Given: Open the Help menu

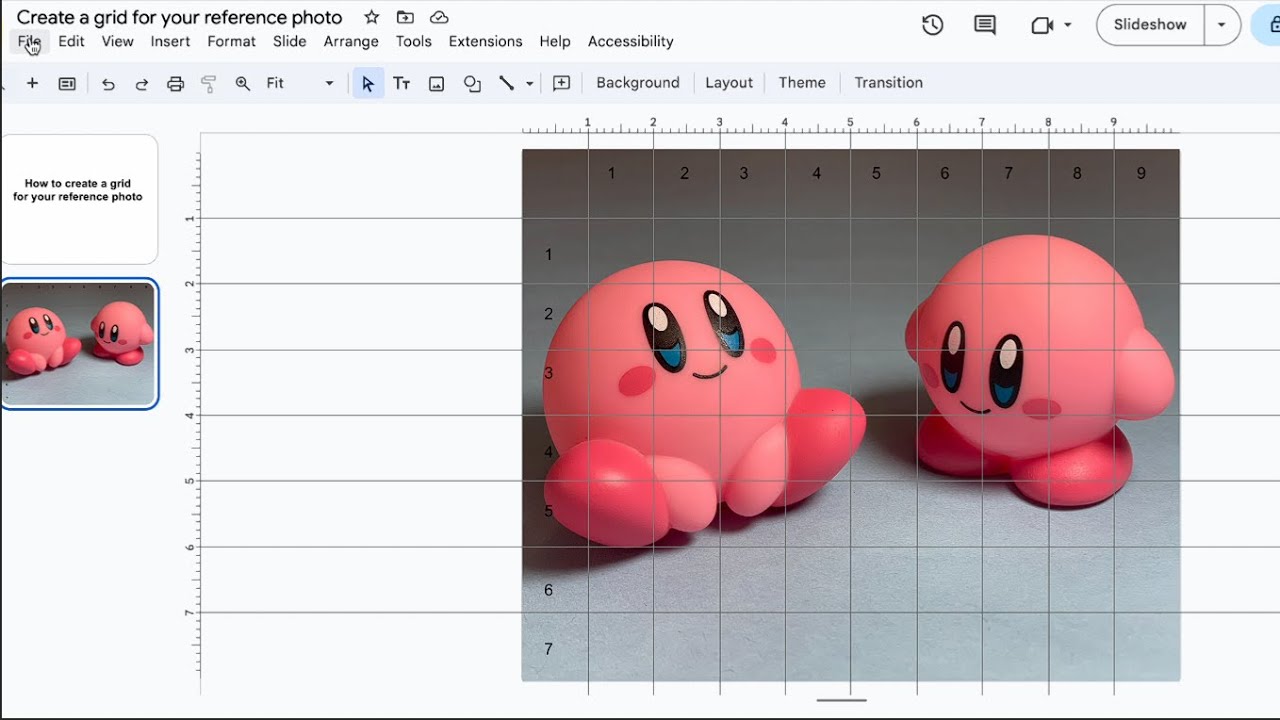Looking at the screenshot, I should 555,41.
